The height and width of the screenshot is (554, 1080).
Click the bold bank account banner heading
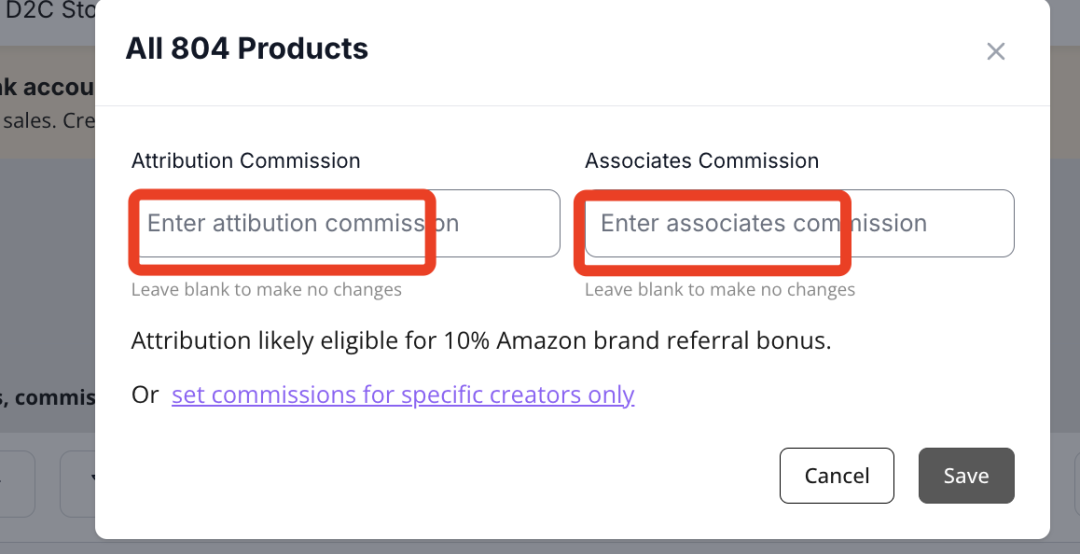(x=47, y=88)
